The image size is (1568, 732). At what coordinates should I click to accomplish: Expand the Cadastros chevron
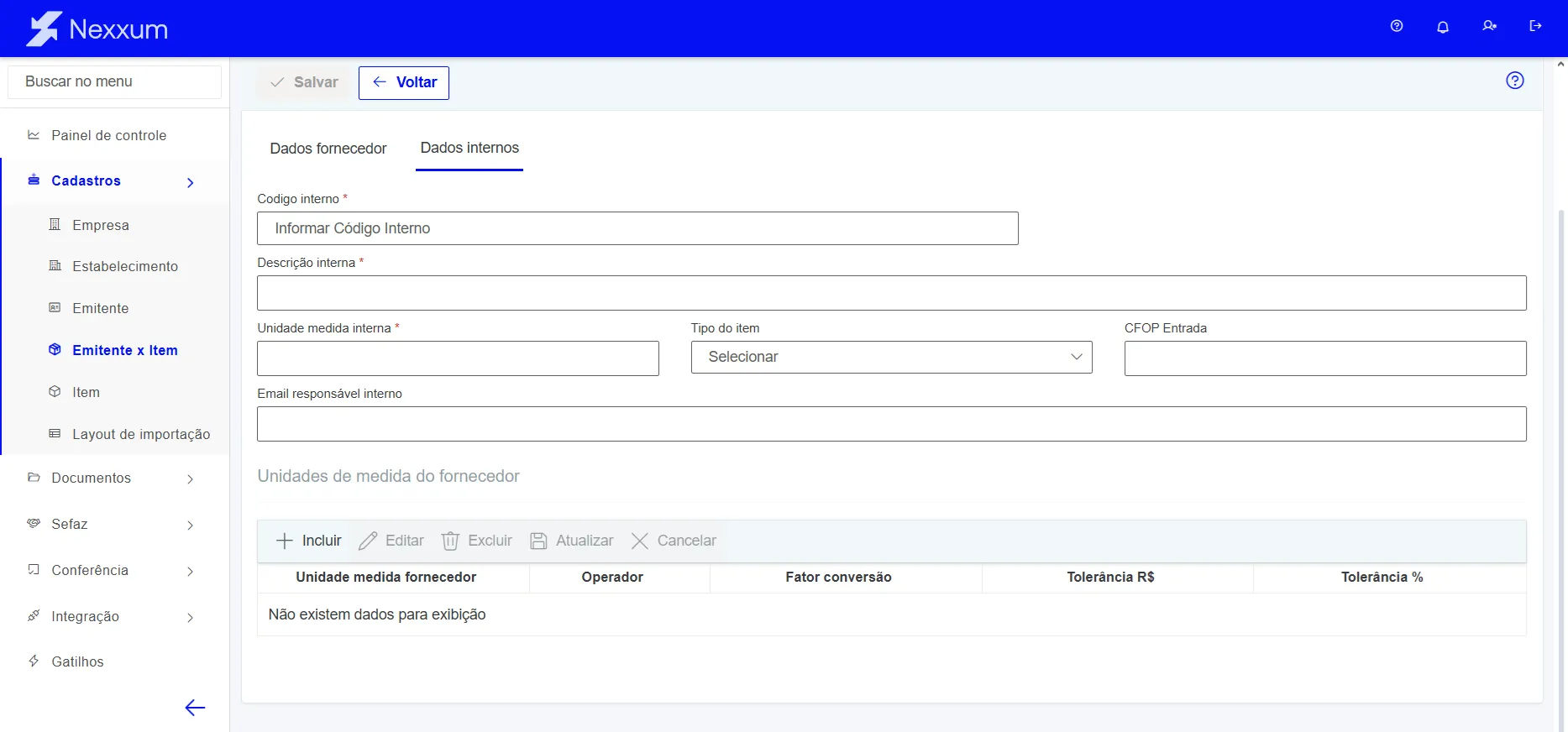coord(191,182)
